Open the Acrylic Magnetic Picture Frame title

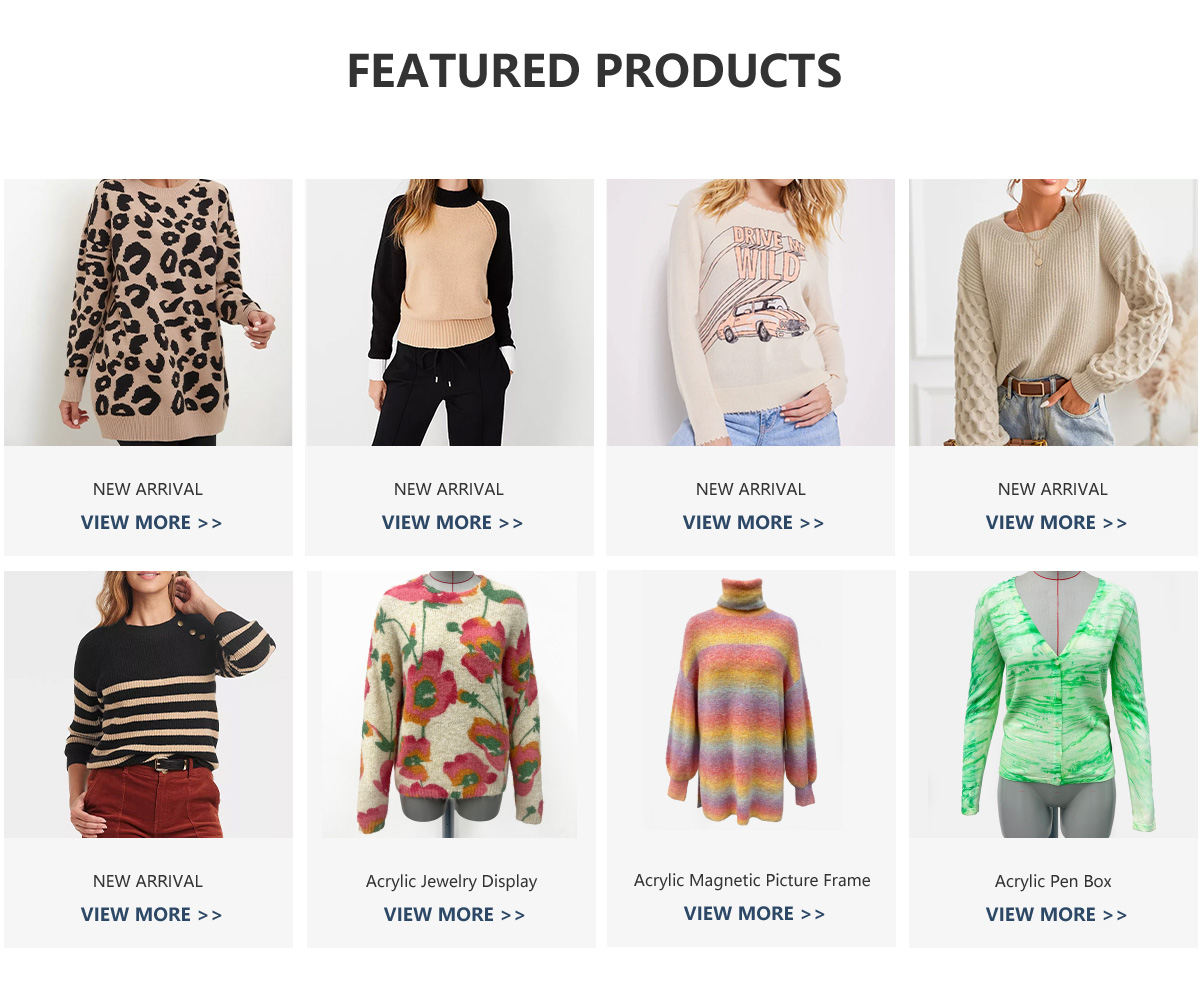[x=752, y=880]
